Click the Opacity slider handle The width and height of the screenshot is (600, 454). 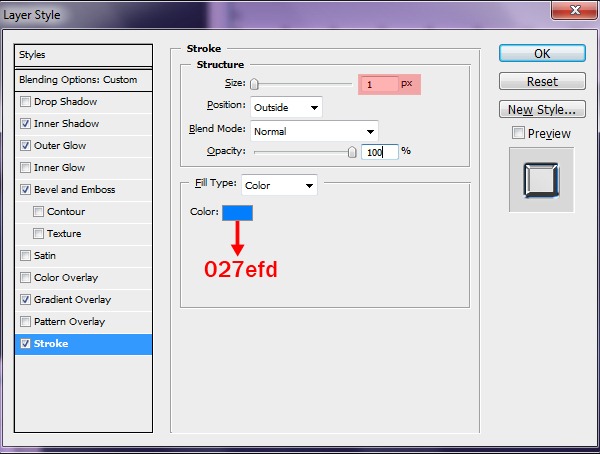coord(352,152)
